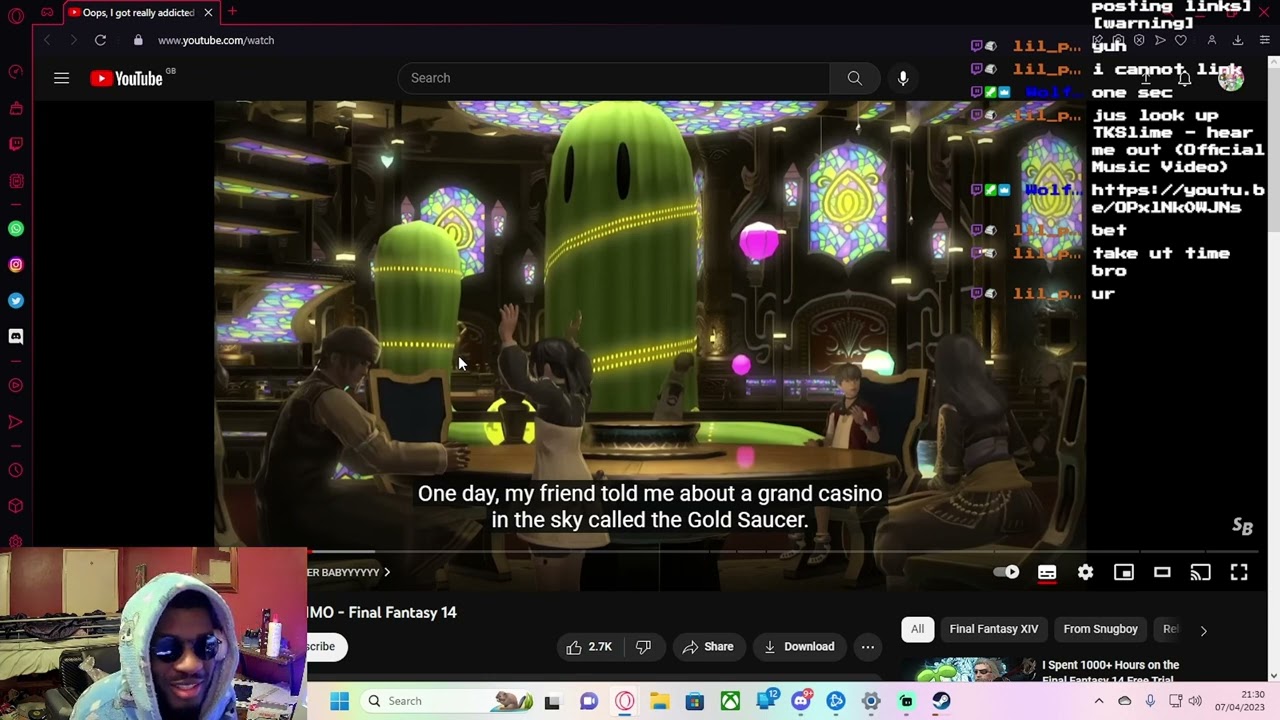Viewport: 1280px width, 720px height.
Task: Show hidden system tray icons chevron
Action: [x=1098, y=701]
